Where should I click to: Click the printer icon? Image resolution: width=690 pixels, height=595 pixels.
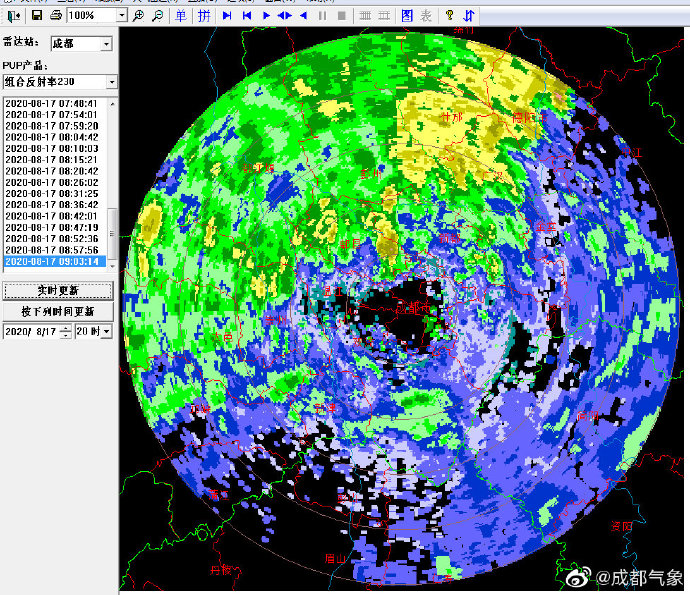point(55,16)
